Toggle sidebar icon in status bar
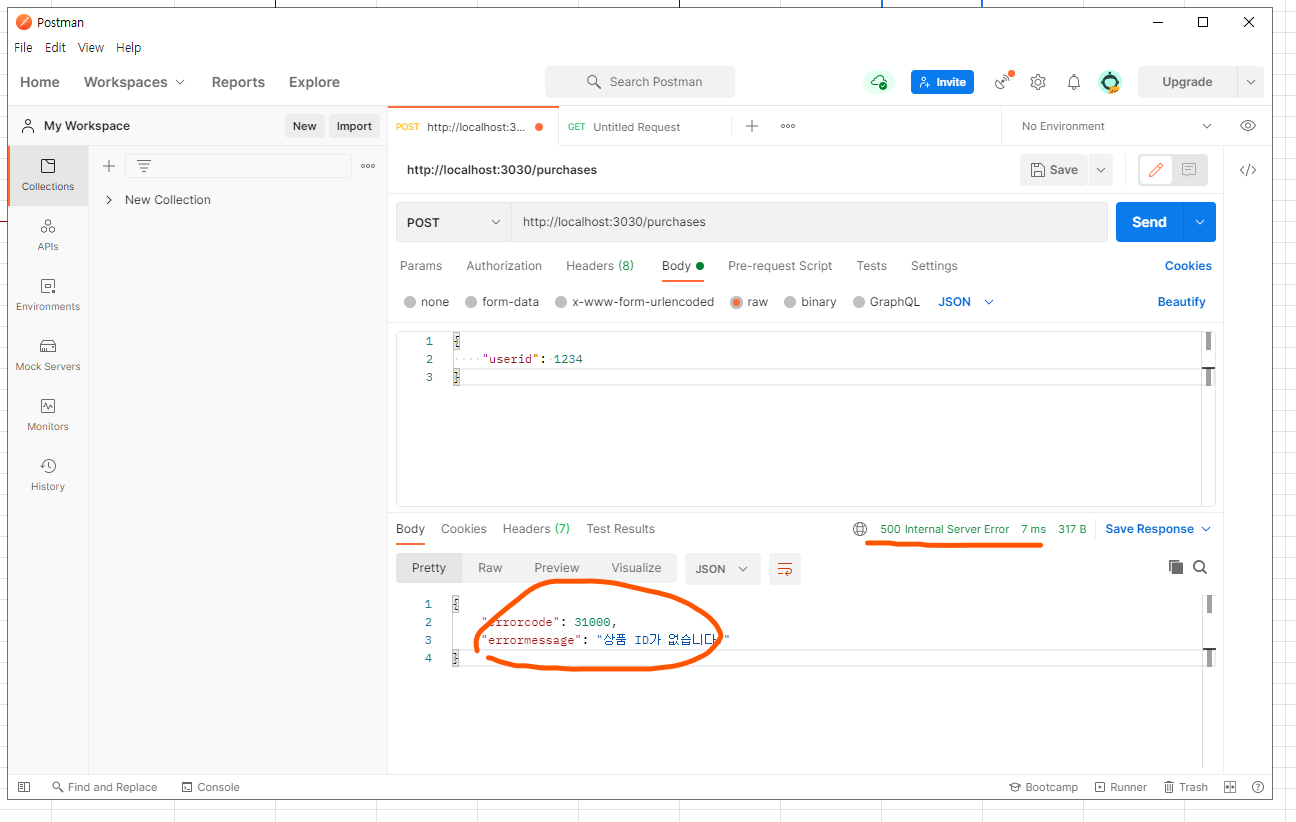This screenshot has height=822, width=1296. tap(24, 787)
